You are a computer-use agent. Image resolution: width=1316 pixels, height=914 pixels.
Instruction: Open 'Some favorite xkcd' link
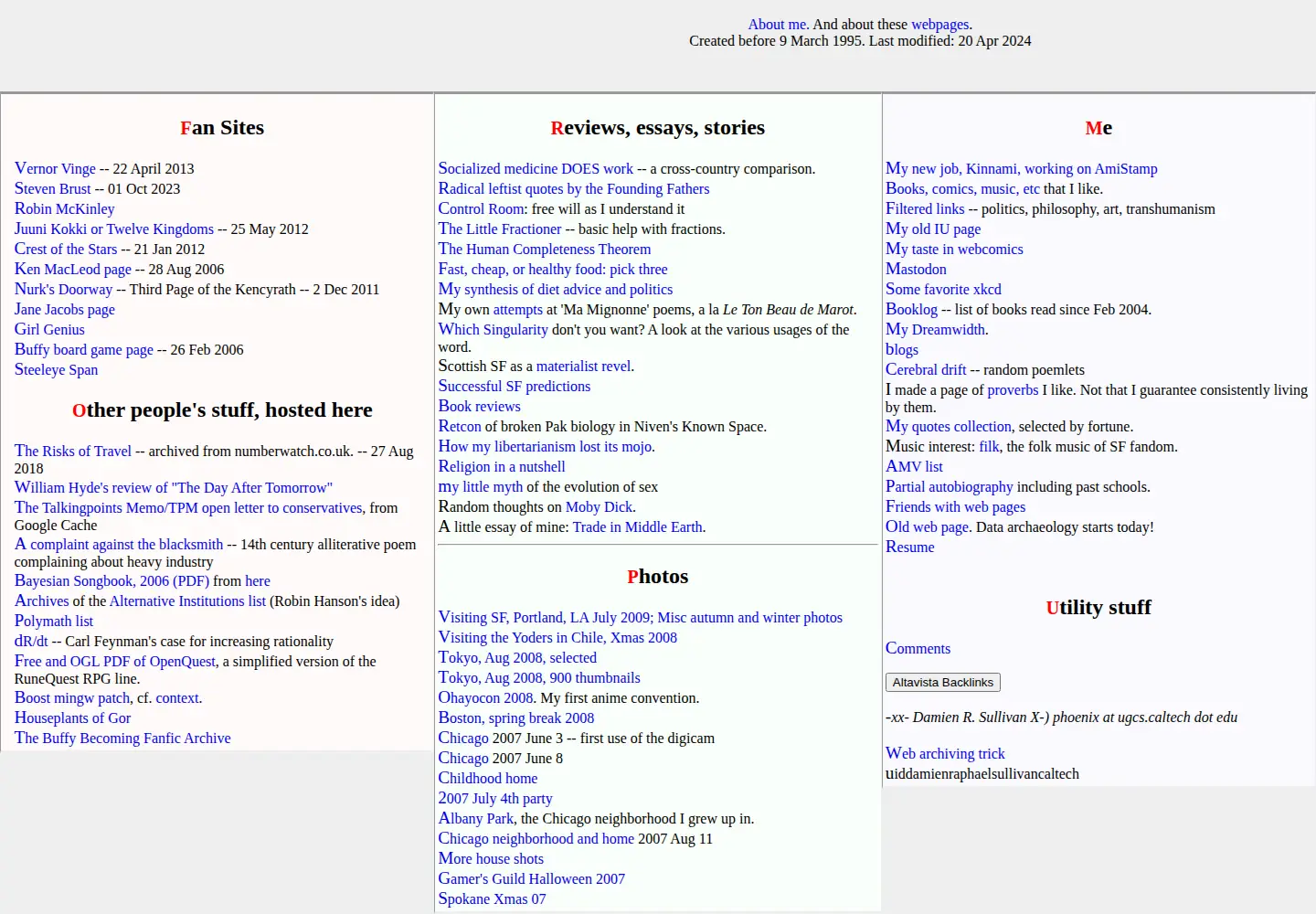point(943,289)
